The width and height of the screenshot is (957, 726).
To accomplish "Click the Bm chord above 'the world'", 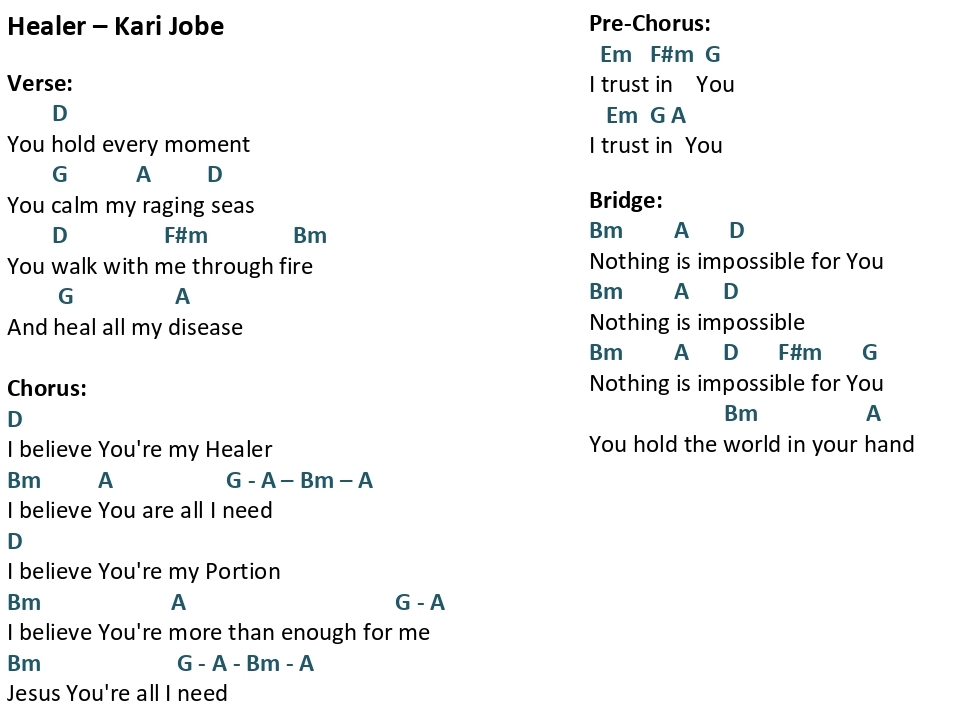I will coord(741,414).
